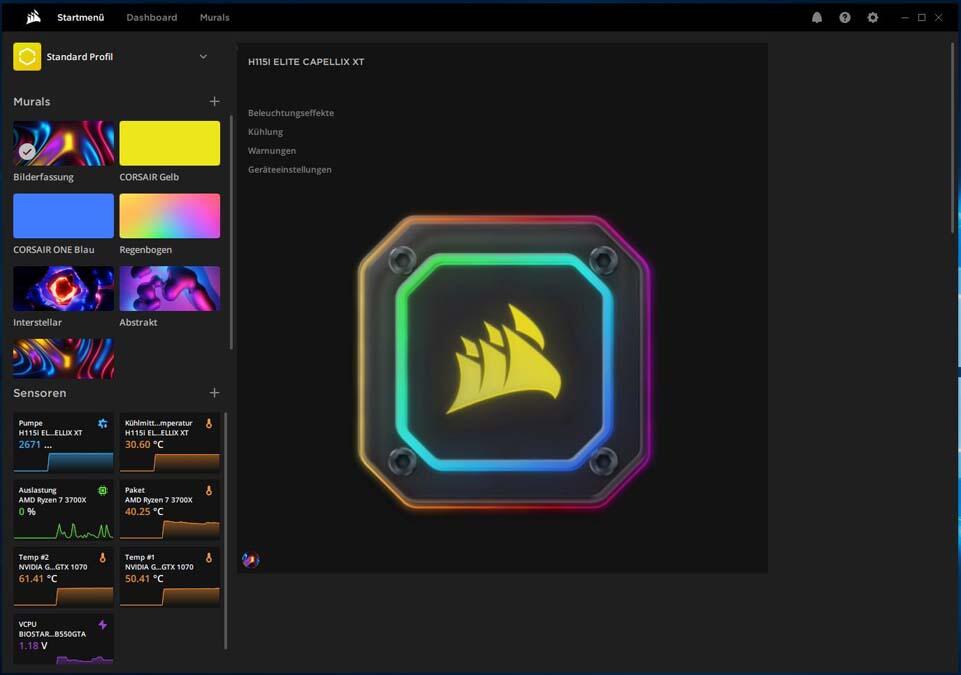961x675 pixels.
Task: Click the Pumpe speed value 2671
Action: pyautogui.click(x=29, y=444)
